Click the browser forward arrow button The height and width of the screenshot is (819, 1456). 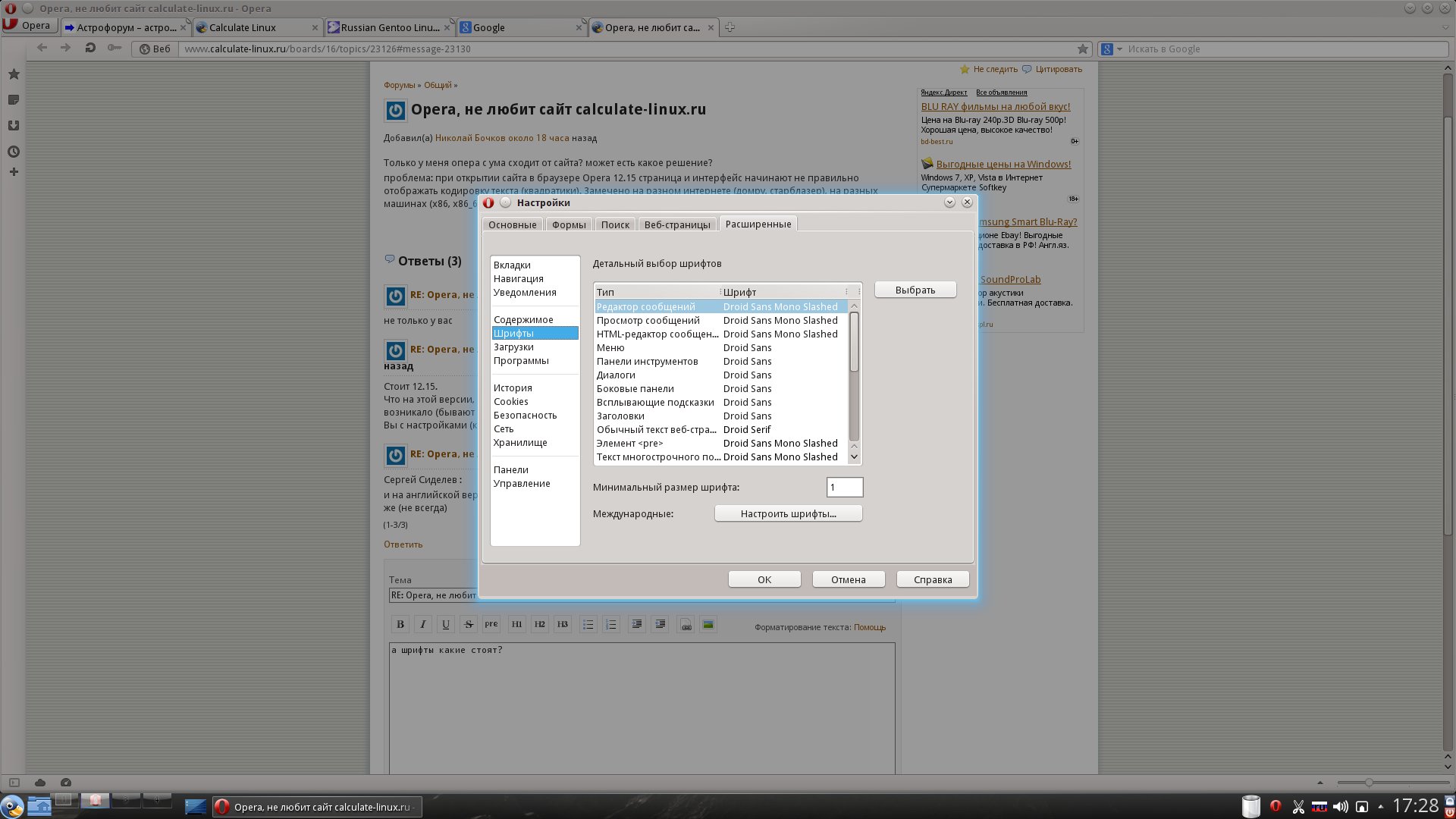tap(66, 48)
